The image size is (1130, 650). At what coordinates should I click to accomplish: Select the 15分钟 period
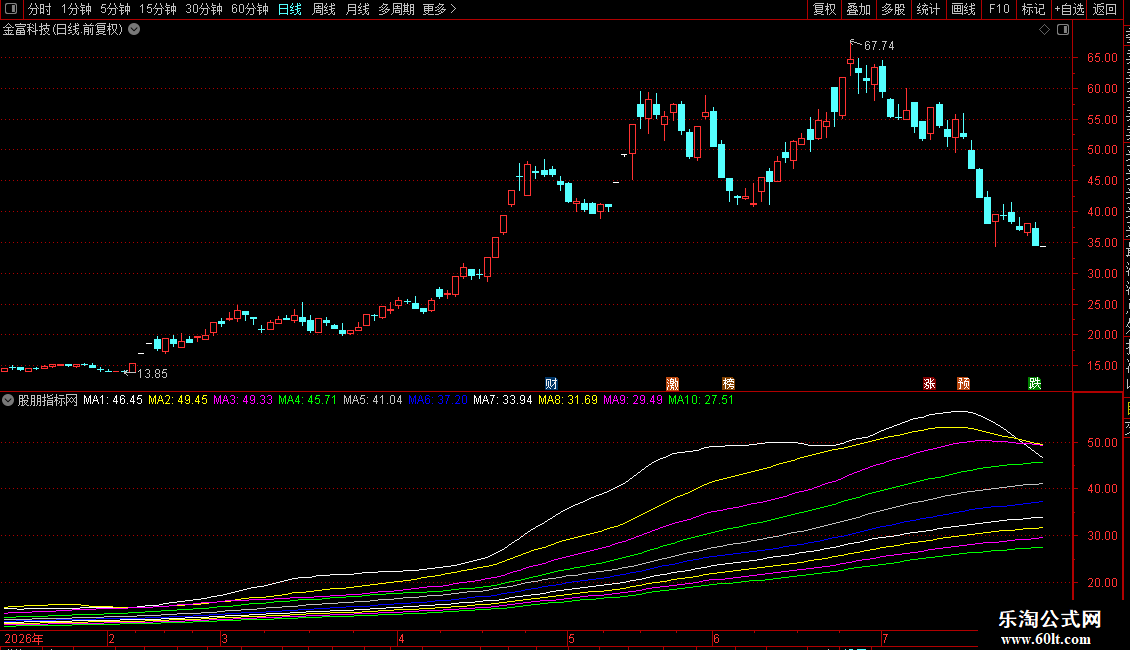point(157,9)
